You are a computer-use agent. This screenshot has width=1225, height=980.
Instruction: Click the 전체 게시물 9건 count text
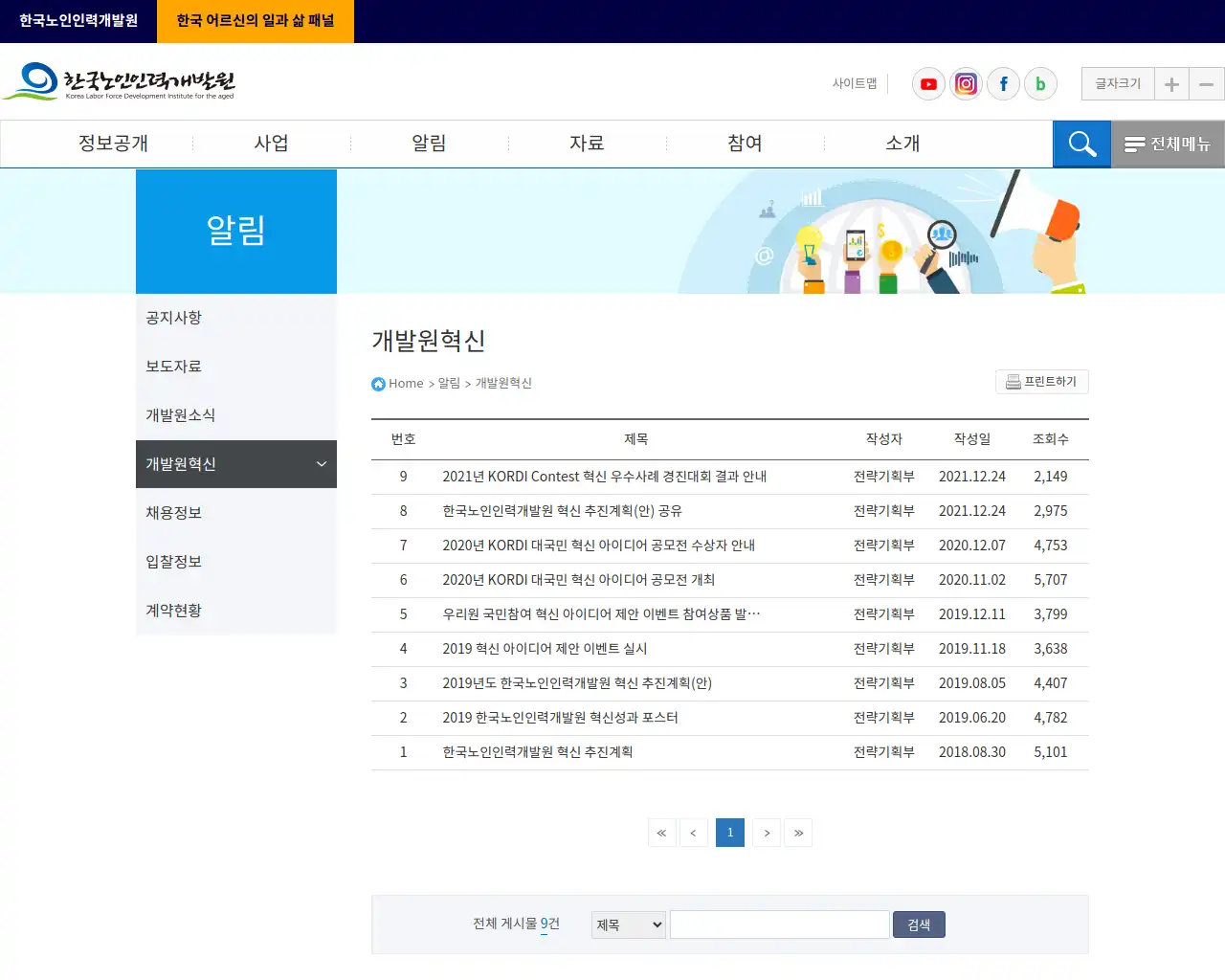516,924
